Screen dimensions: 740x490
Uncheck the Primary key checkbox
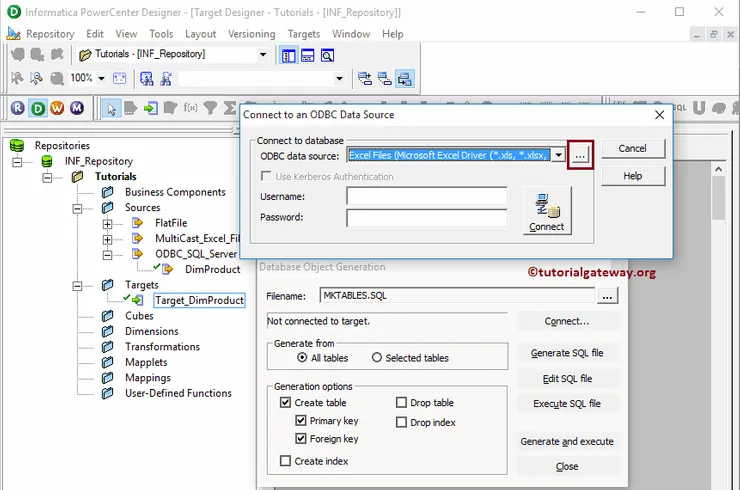[x=301, y=420]
